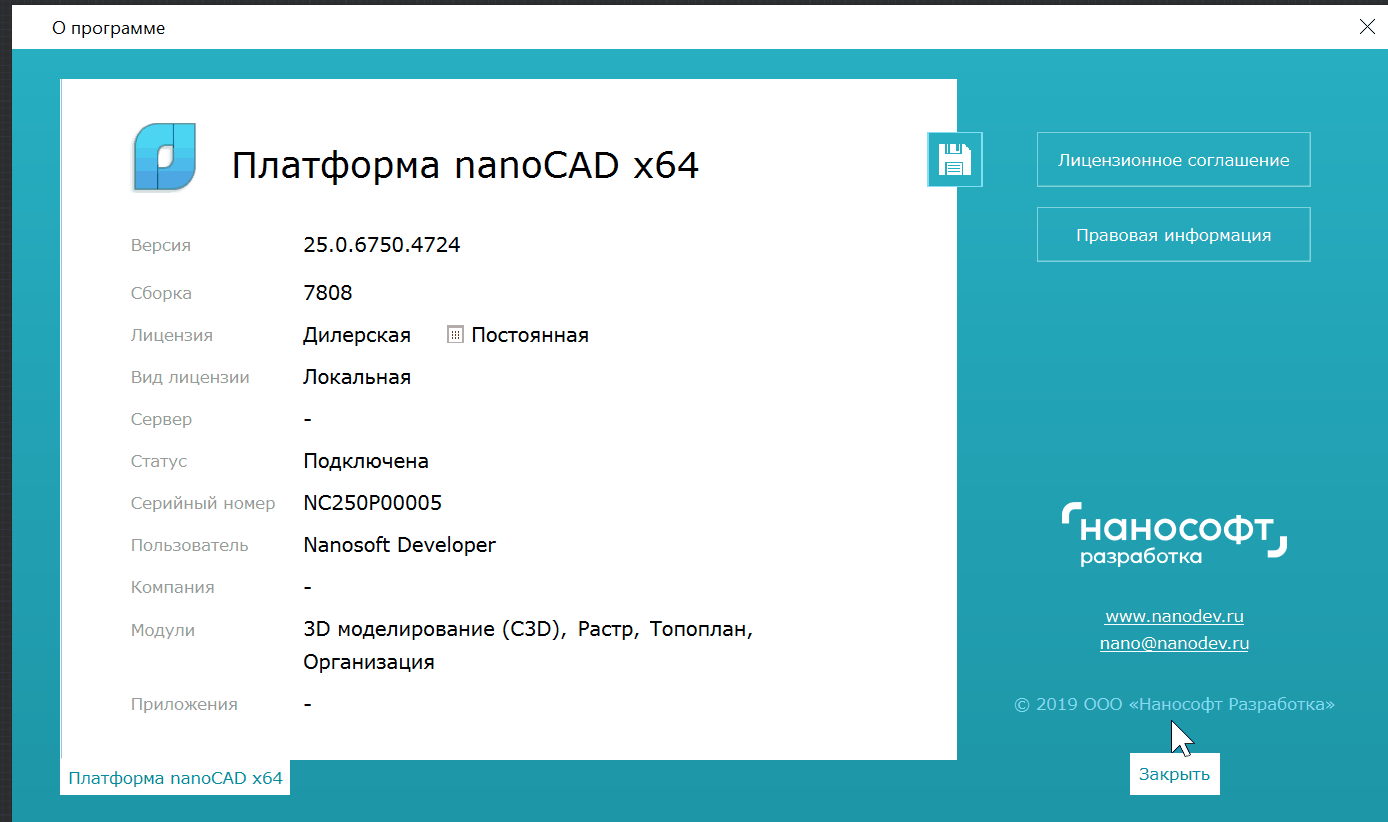Click build number 7808
1388x822 pixels.
(328, 293)
